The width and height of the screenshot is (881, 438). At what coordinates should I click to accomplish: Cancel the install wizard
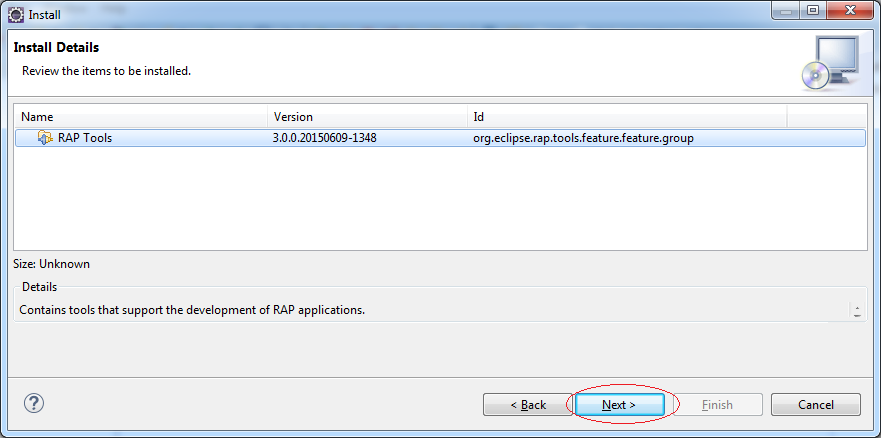pyautogui.click(x=816, y=405)
